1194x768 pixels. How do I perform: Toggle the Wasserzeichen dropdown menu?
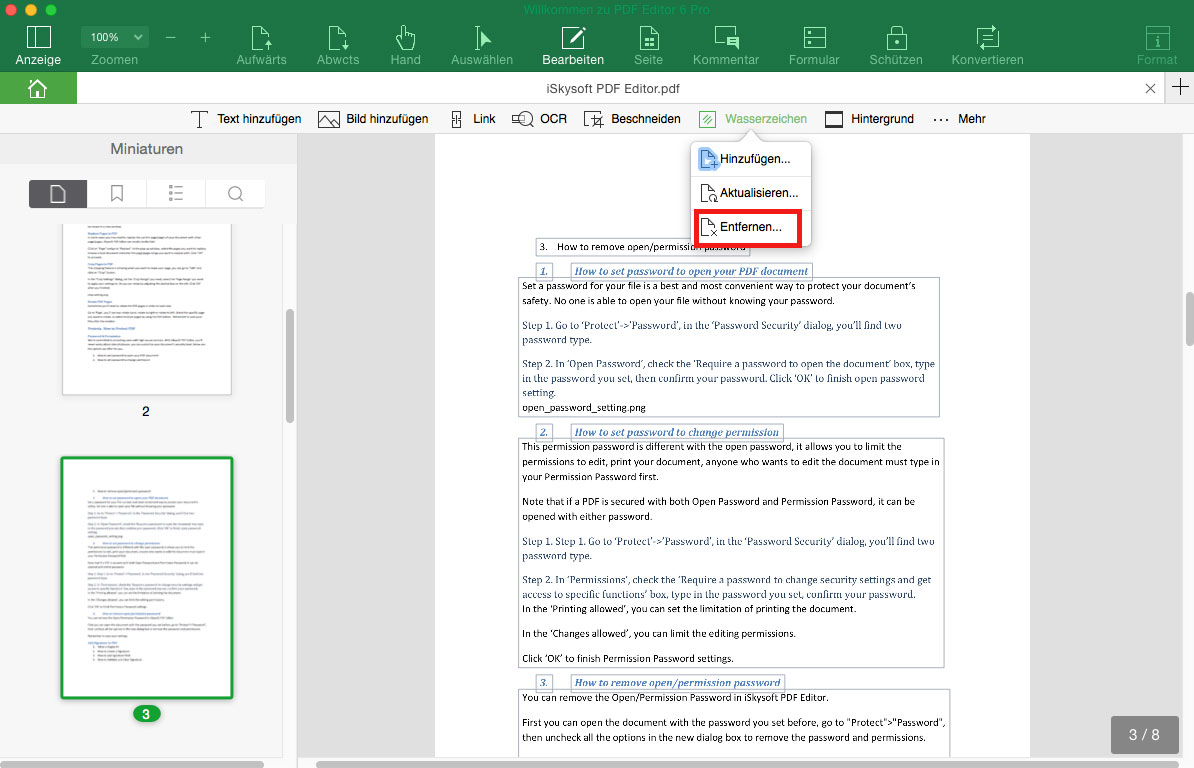pos(753,119)
